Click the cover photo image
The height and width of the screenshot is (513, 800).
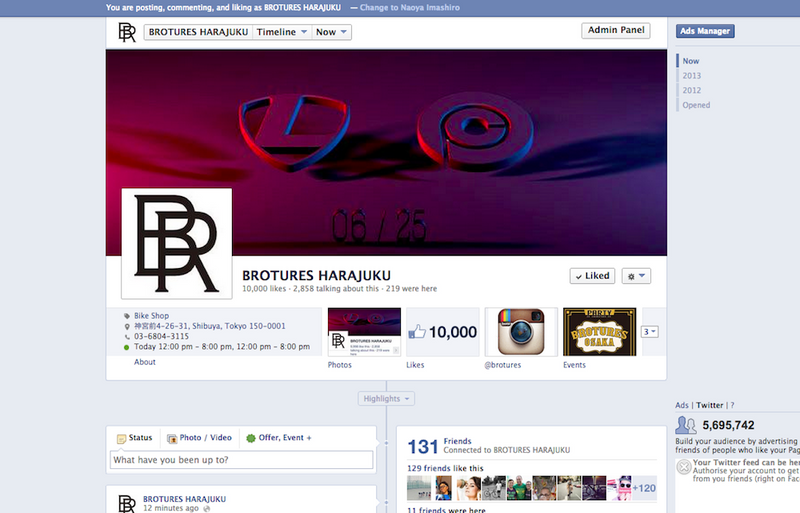(386, 153)
